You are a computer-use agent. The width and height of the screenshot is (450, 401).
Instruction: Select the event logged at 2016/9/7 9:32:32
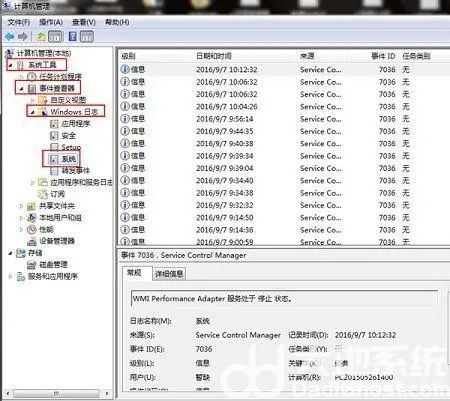pos(284,205)
